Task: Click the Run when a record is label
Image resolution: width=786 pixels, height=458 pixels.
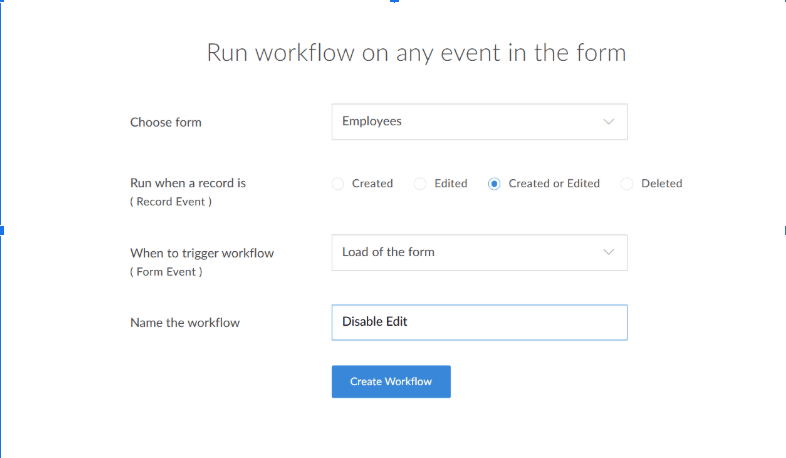Action: point(188,183)
